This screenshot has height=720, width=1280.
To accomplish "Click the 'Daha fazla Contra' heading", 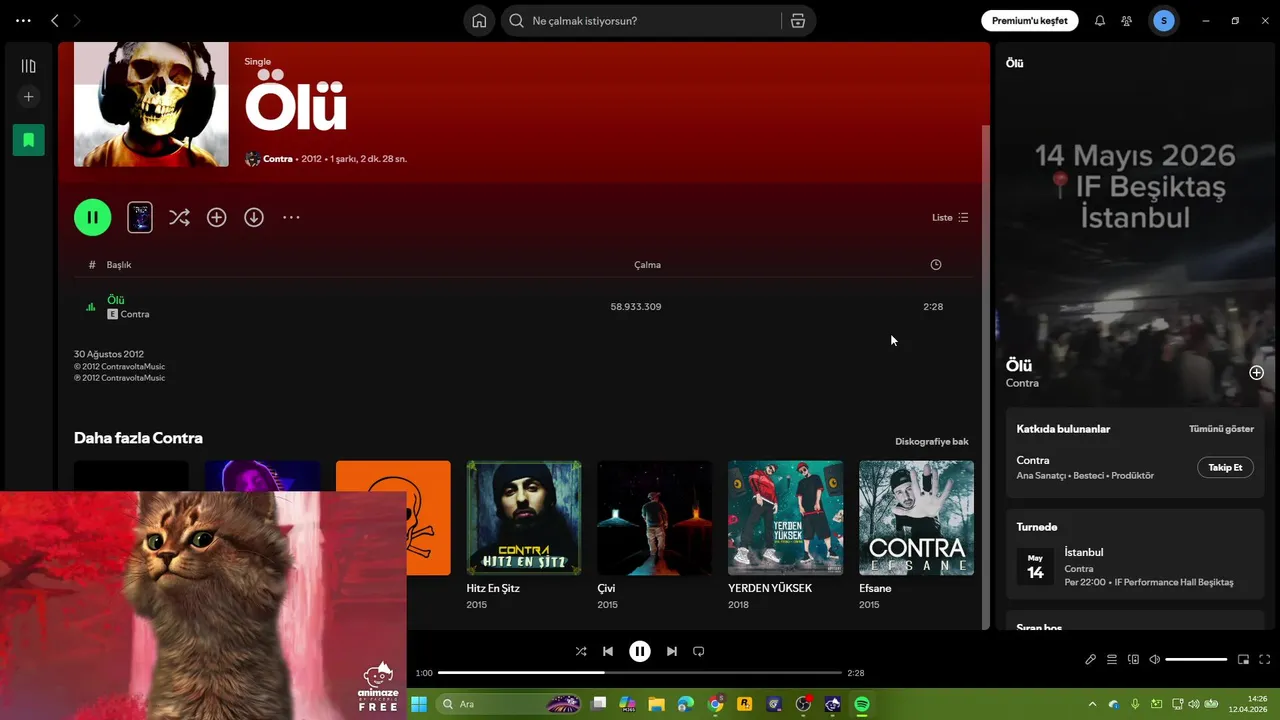I will click(138, 438).
